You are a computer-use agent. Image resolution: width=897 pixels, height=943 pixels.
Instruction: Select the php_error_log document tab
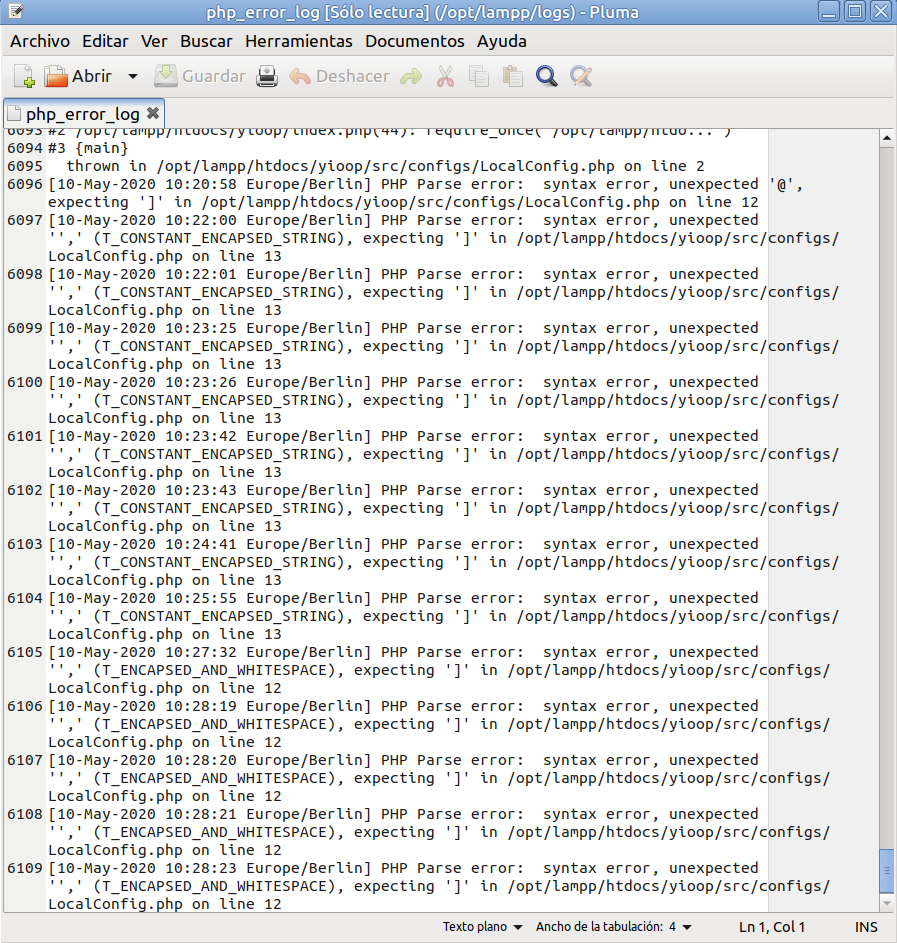click(82, 114)
